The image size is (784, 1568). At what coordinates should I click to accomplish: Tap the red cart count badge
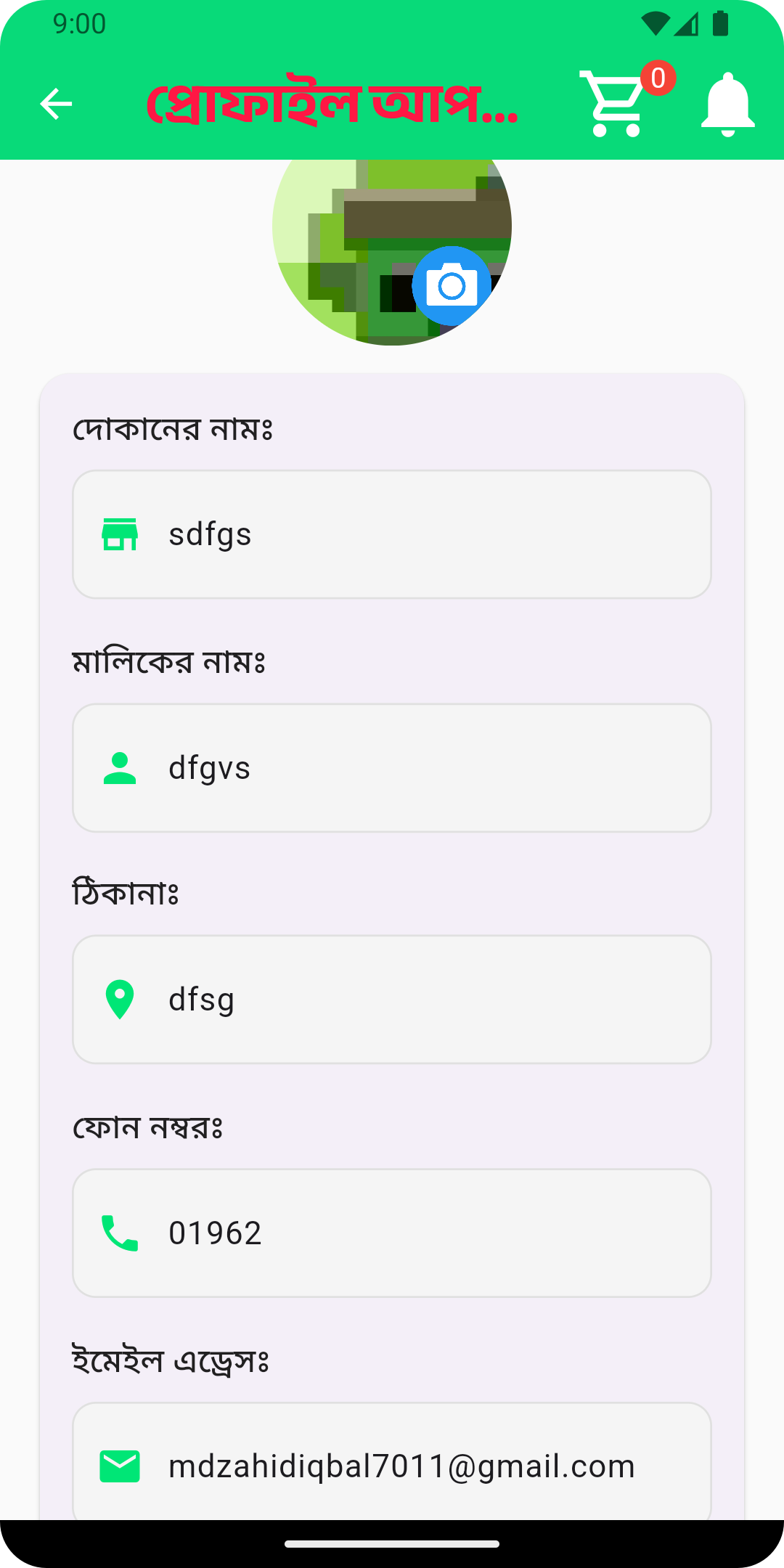[x=658, y=78]
